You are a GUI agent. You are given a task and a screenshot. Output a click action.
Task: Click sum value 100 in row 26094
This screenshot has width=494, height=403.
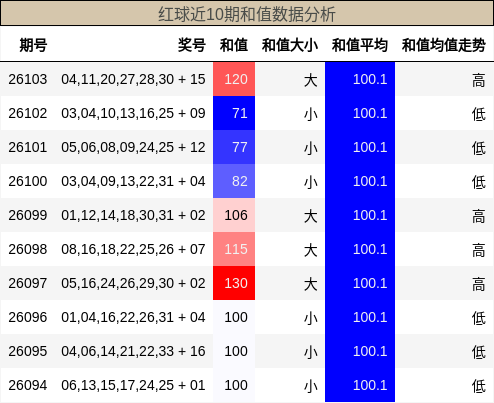(236, 385)
